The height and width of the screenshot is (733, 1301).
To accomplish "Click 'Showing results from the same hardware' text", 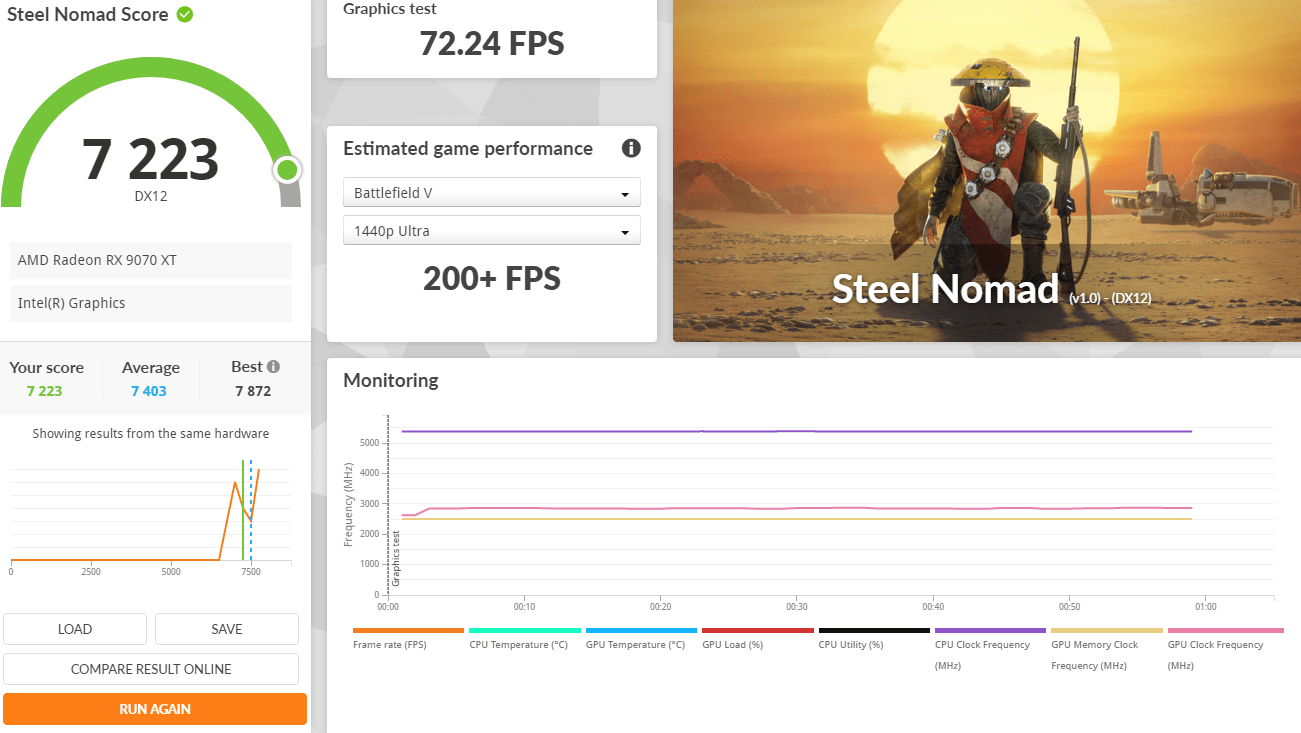I will pyautogui.click(x=151, y=434).
